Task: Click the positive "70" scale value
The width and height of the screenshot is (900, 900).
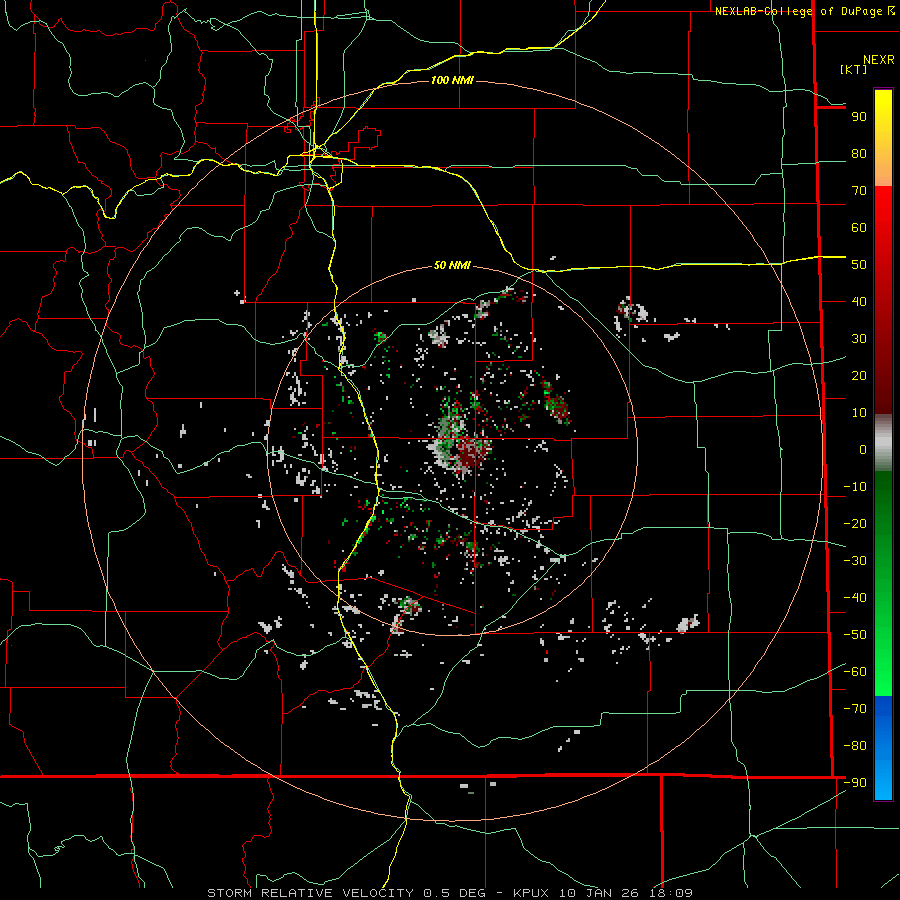Action: tap(859, 191)
